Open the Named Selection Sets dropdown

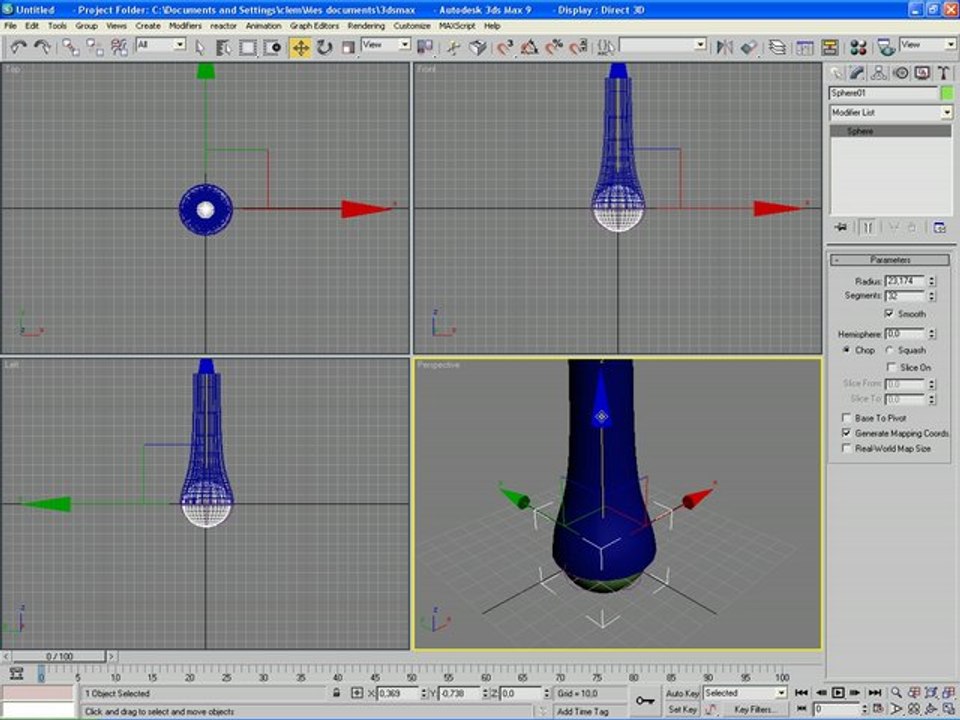pyautogui.click(x=700, y=44)
